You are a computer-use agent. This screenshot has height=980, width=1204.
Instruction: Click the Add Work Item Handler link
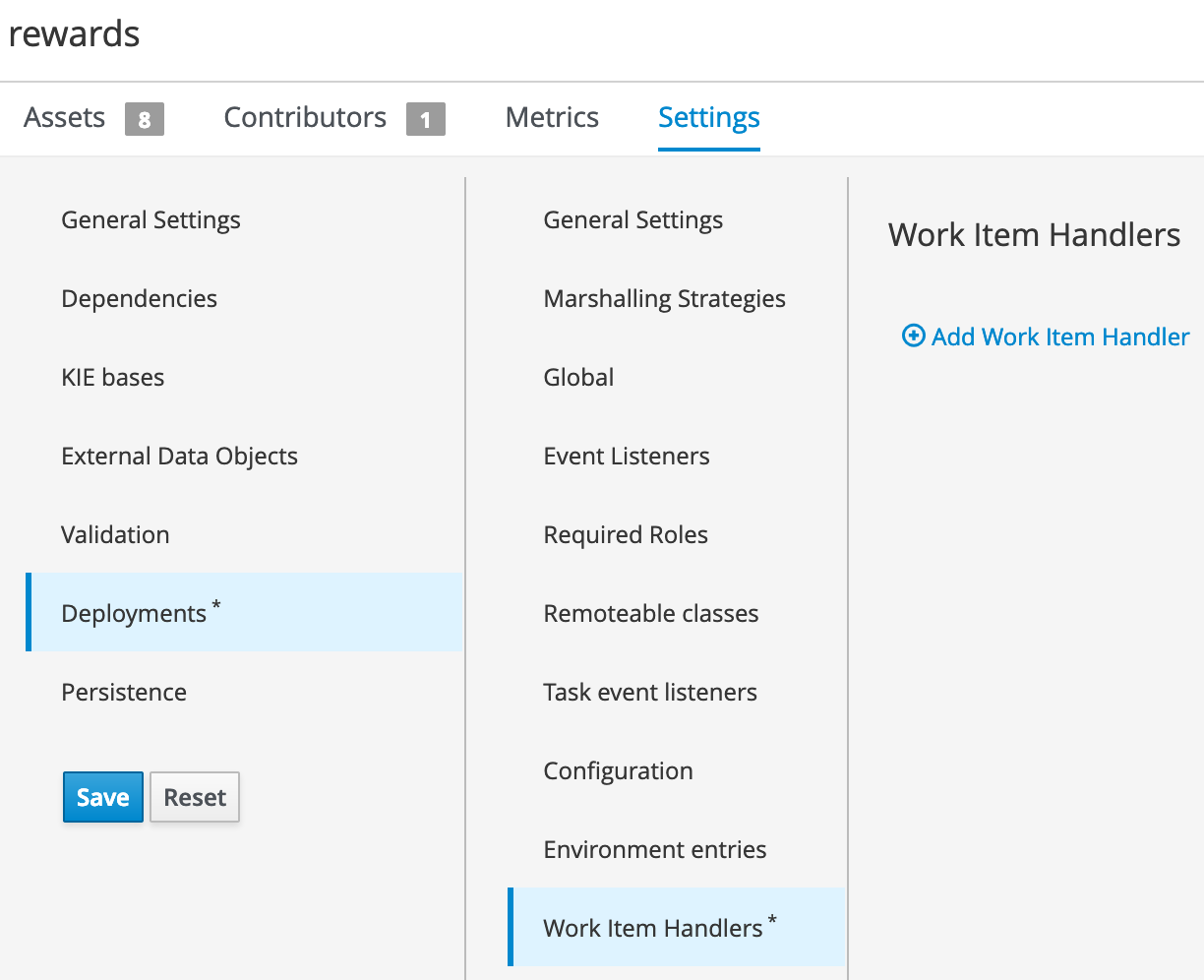point(1060,337)
